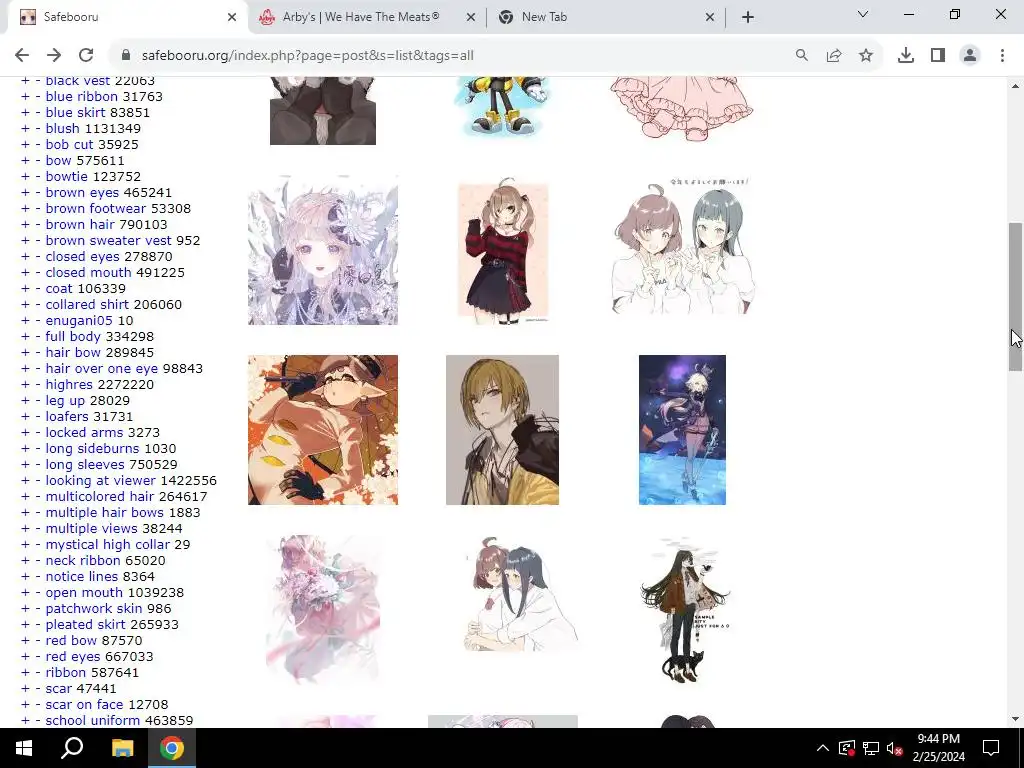Open the hair over one eye tag
This screenshot has width=1024, height=768.
[x=102, y=368]
